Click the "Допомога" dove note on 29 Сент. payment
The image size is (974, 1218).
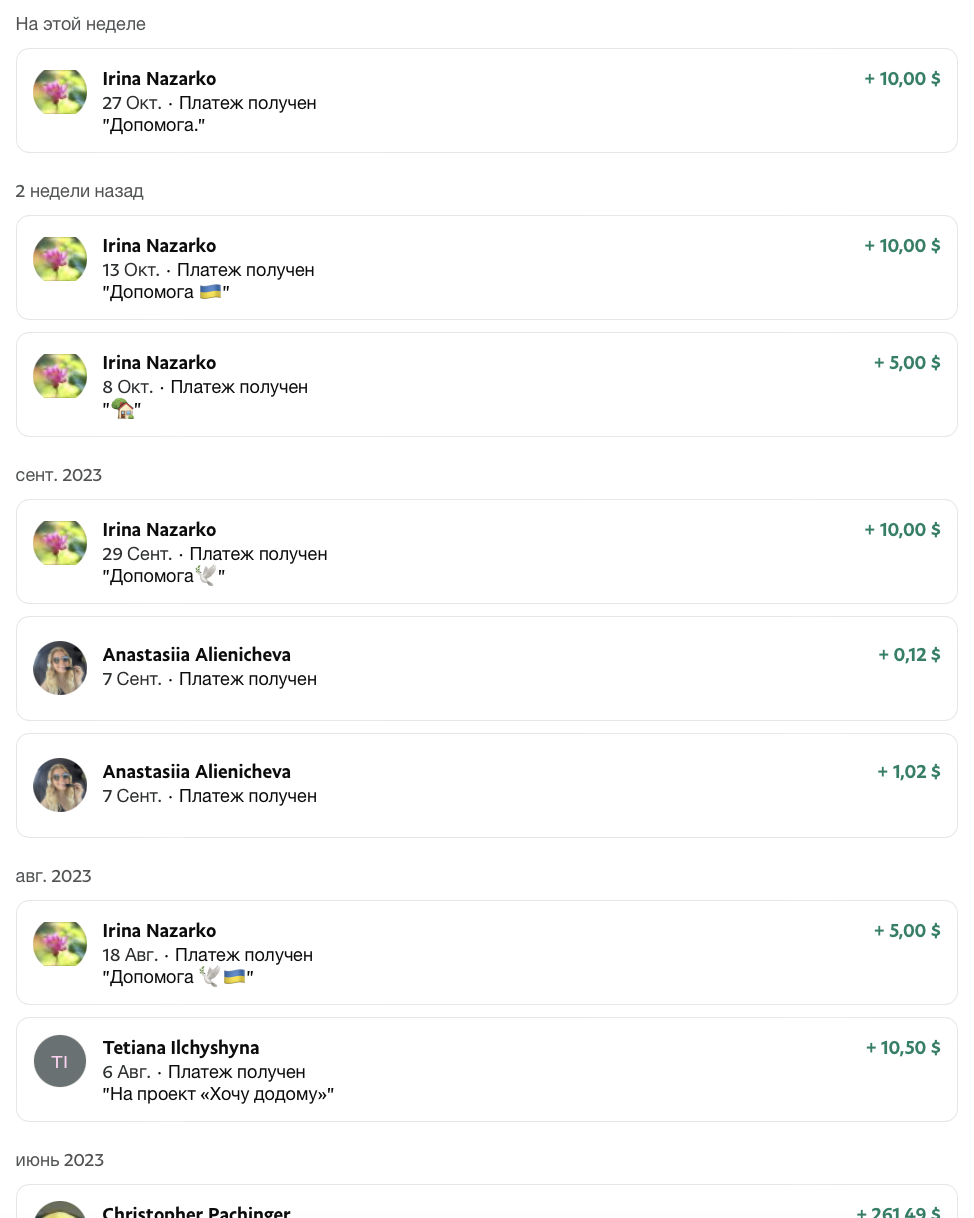tap(164, 576)
